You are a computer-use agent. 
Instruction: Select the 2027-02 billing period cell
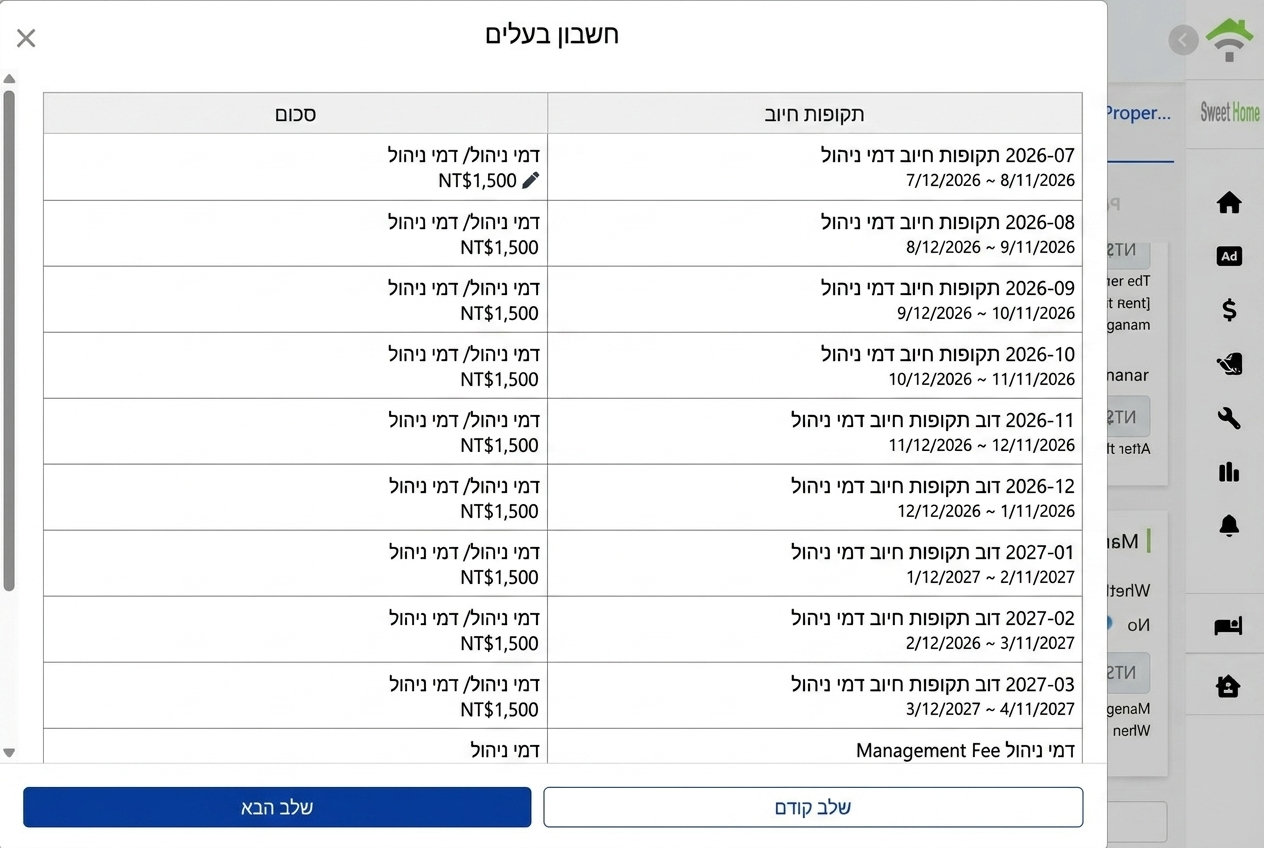click(815, 629)
